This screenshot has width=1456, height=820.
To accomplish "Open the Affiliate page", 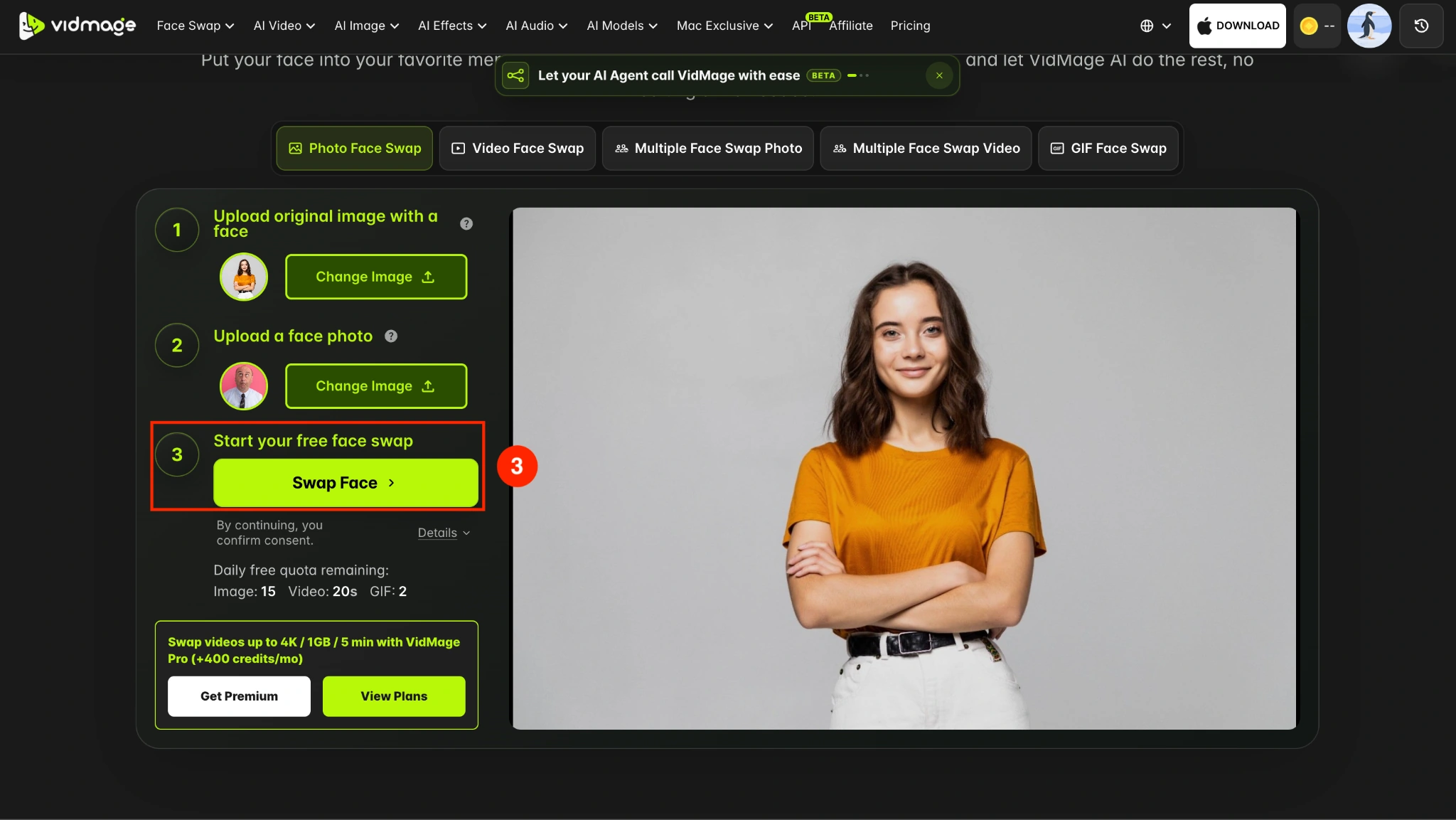I will pyautogui.click(x=850, y=26).
